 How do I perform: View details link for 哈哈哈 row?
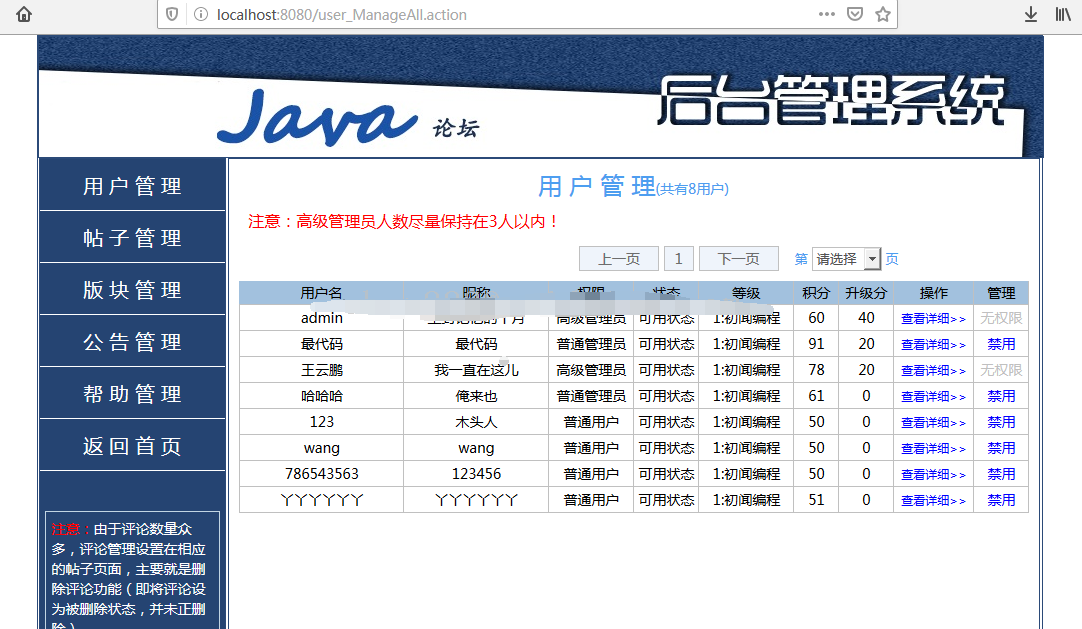pyautogui.click(x=933, y=397)
